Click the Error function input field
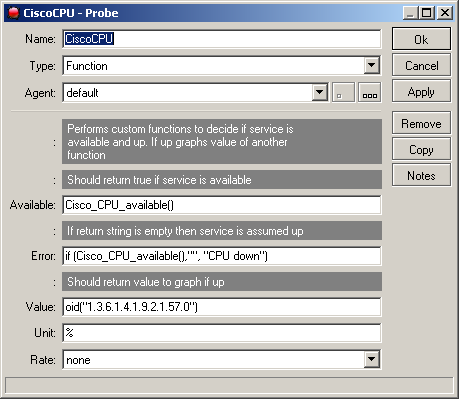The height and width of the screenshot is (399, 459). pos(222,256)
